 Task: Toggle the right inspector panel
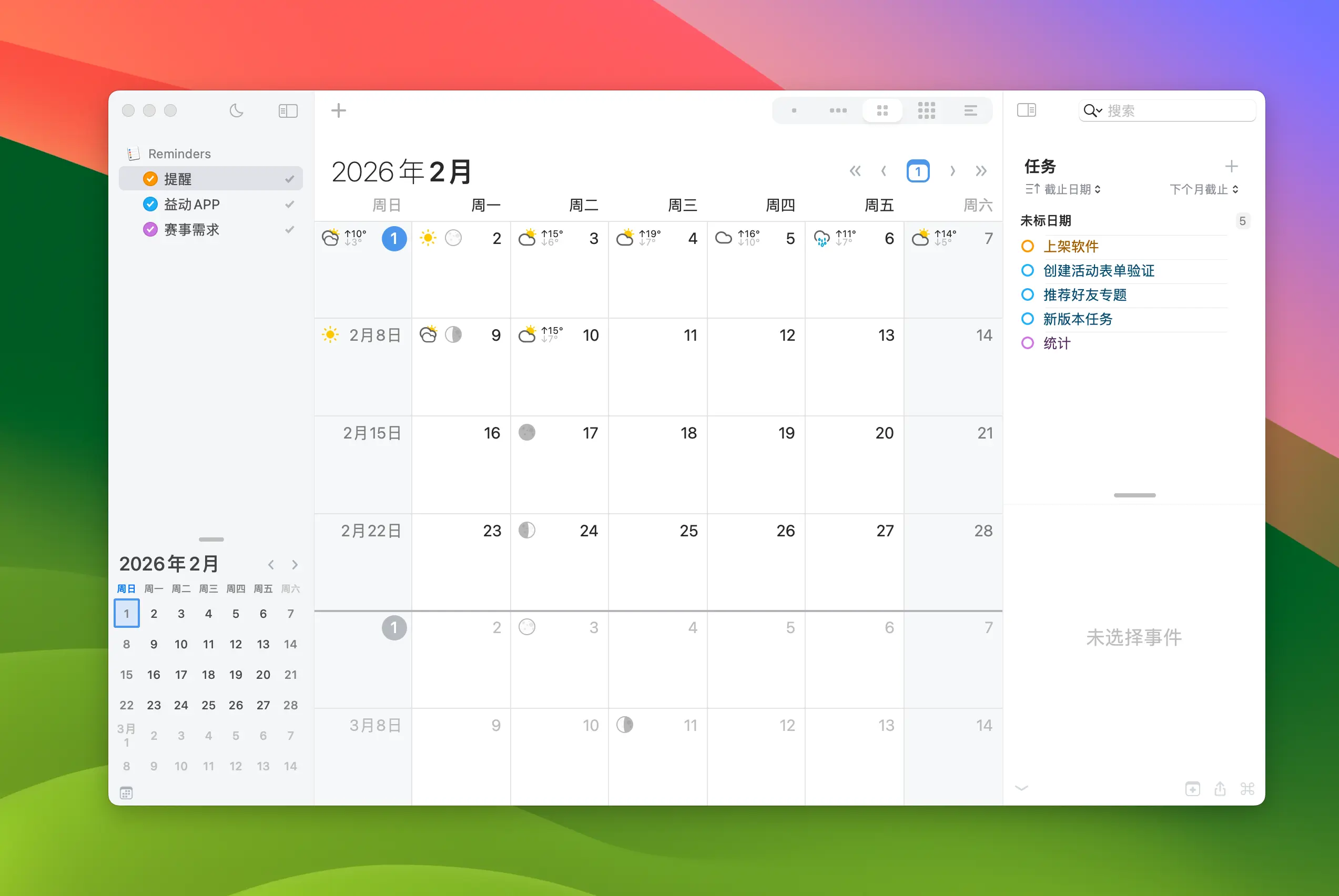pyautogui.click(x=1026, y=110)
